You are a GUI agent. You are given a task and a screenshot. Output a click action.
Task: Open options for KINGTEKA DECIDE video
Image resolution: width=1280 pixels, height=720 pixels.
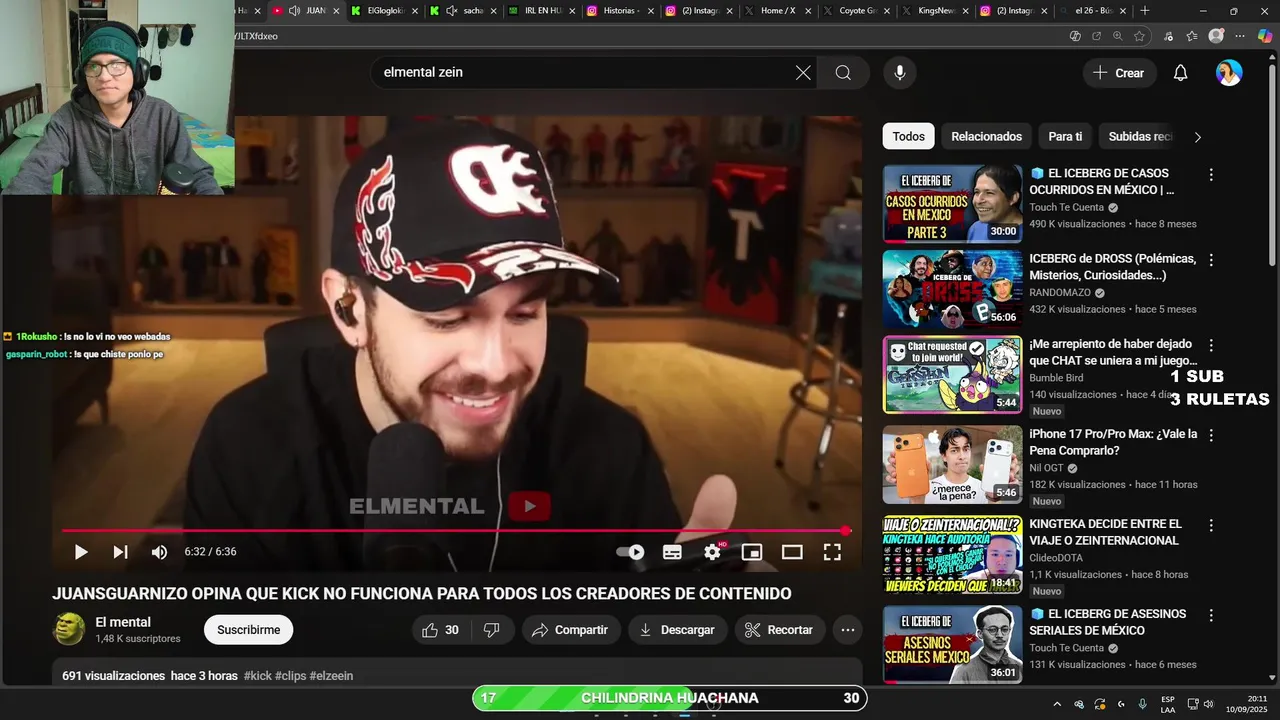point(1211,525)
